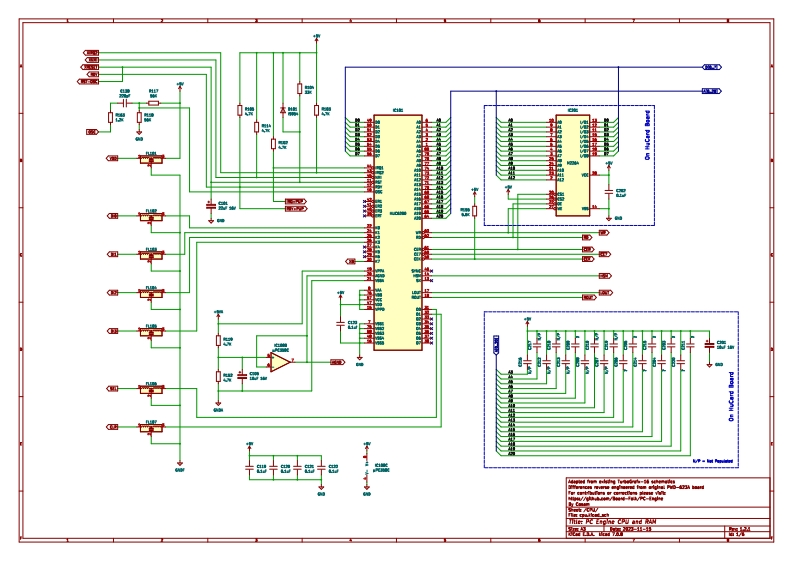Select capacitor C120 beside R117
The height and width of the screenshot is (561, 793).
point(124,102)
